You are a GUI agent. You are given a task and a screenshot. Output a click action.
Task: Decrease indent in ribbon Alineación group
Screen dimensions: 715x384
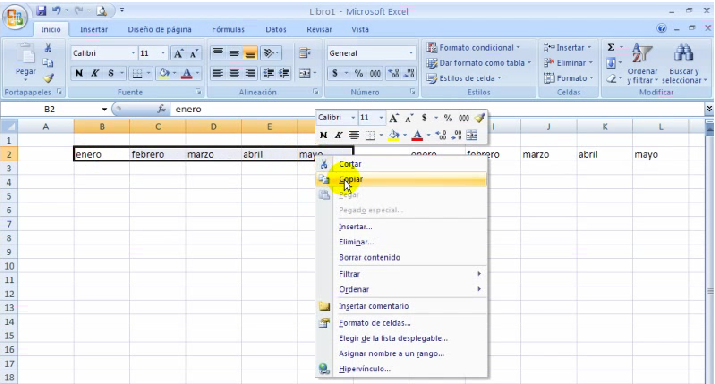coord(269,73)
